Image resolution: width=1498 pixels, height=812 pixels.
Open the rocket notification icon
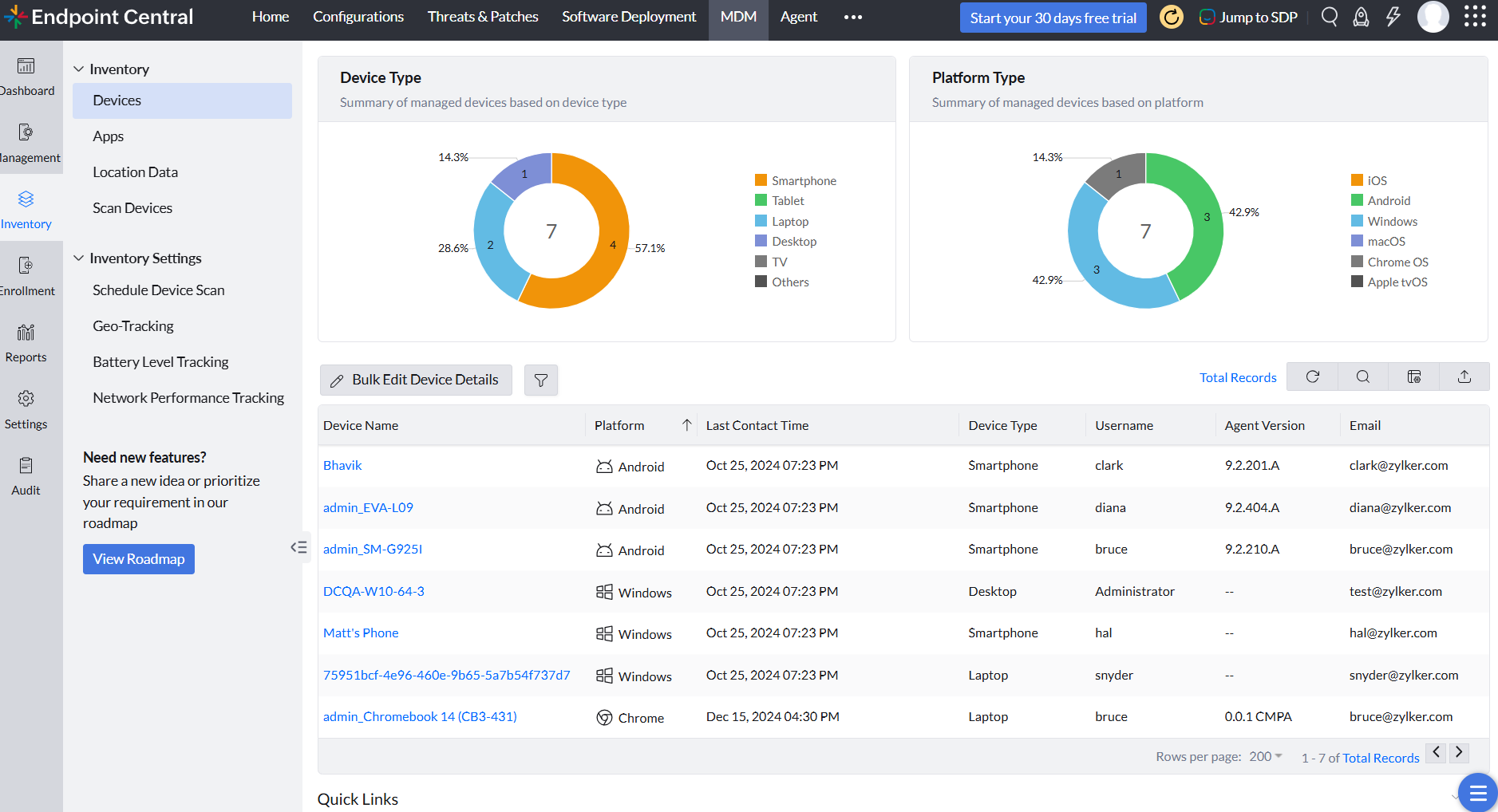(x=1362, y=17)
